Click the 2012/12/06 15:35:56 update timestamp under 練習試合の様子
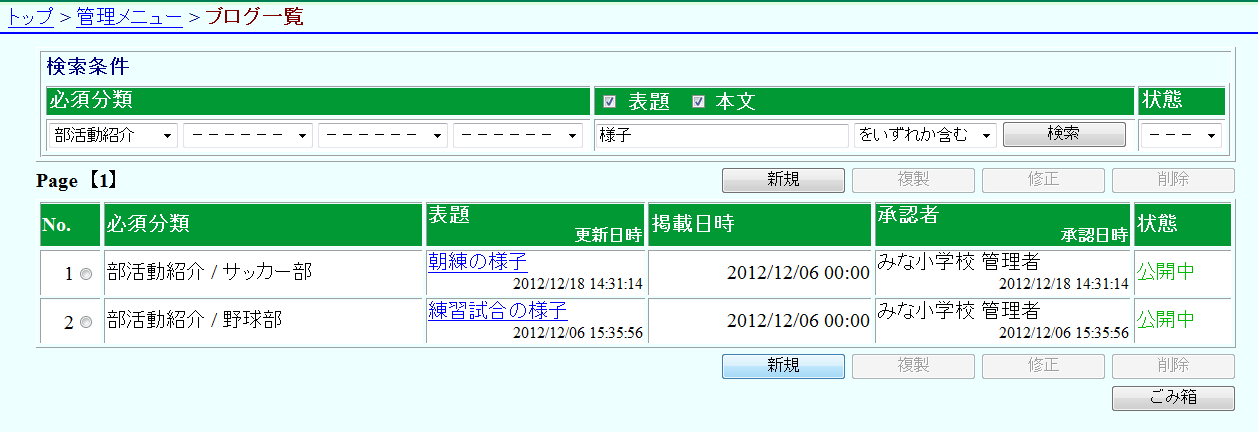Screen dimensions: 1258x432 (x=578, y=332)
